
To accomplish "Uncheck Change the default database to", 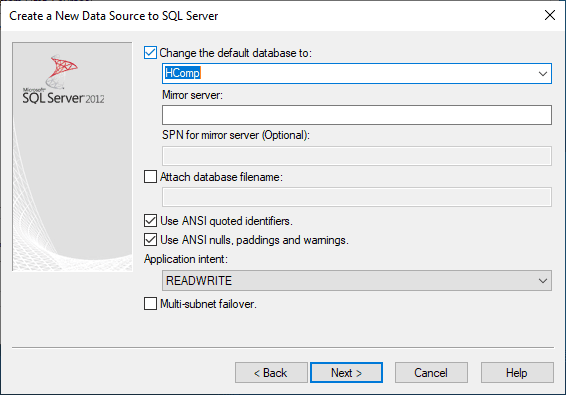I will coord(150,53).
